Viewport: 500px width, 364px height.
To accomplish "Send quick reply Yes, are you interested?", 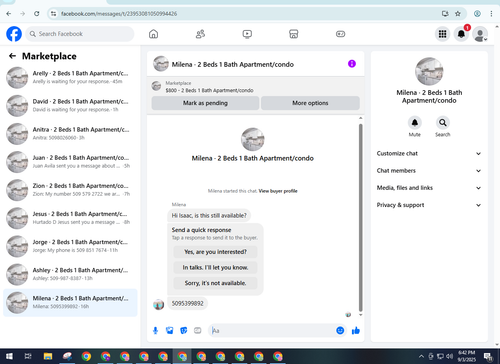I will [215, 252].
